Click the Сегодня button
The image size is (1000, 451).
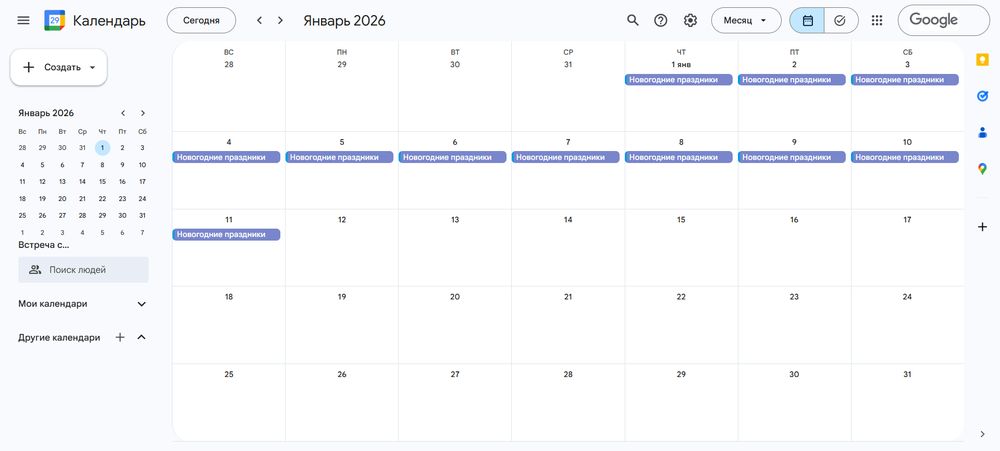pyautogui.click(x=201, y=20)
